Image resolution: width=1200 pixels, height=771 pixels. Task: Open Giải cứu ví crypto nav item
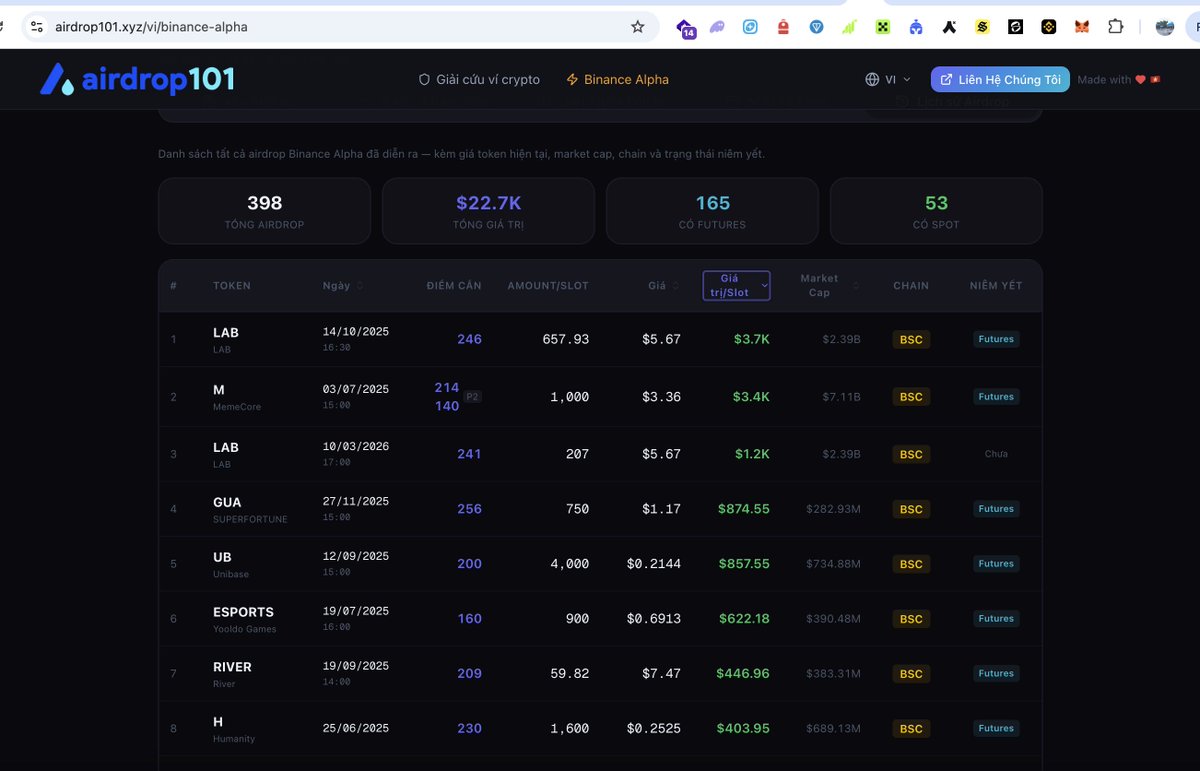[479, 79]
